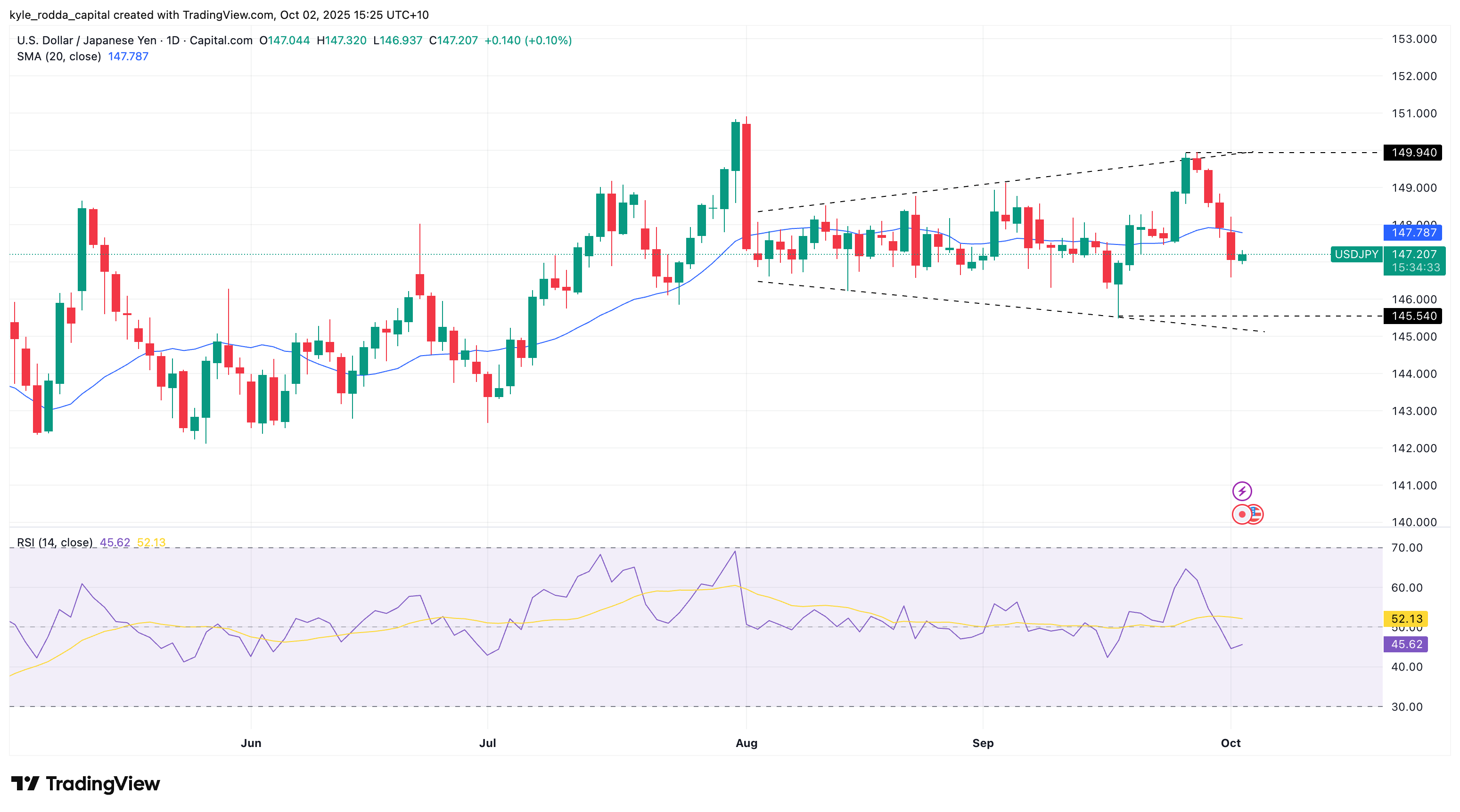Click the current price 147.207 axis label
Viewport: 1460px width, 812px height.
[1414, 254]
